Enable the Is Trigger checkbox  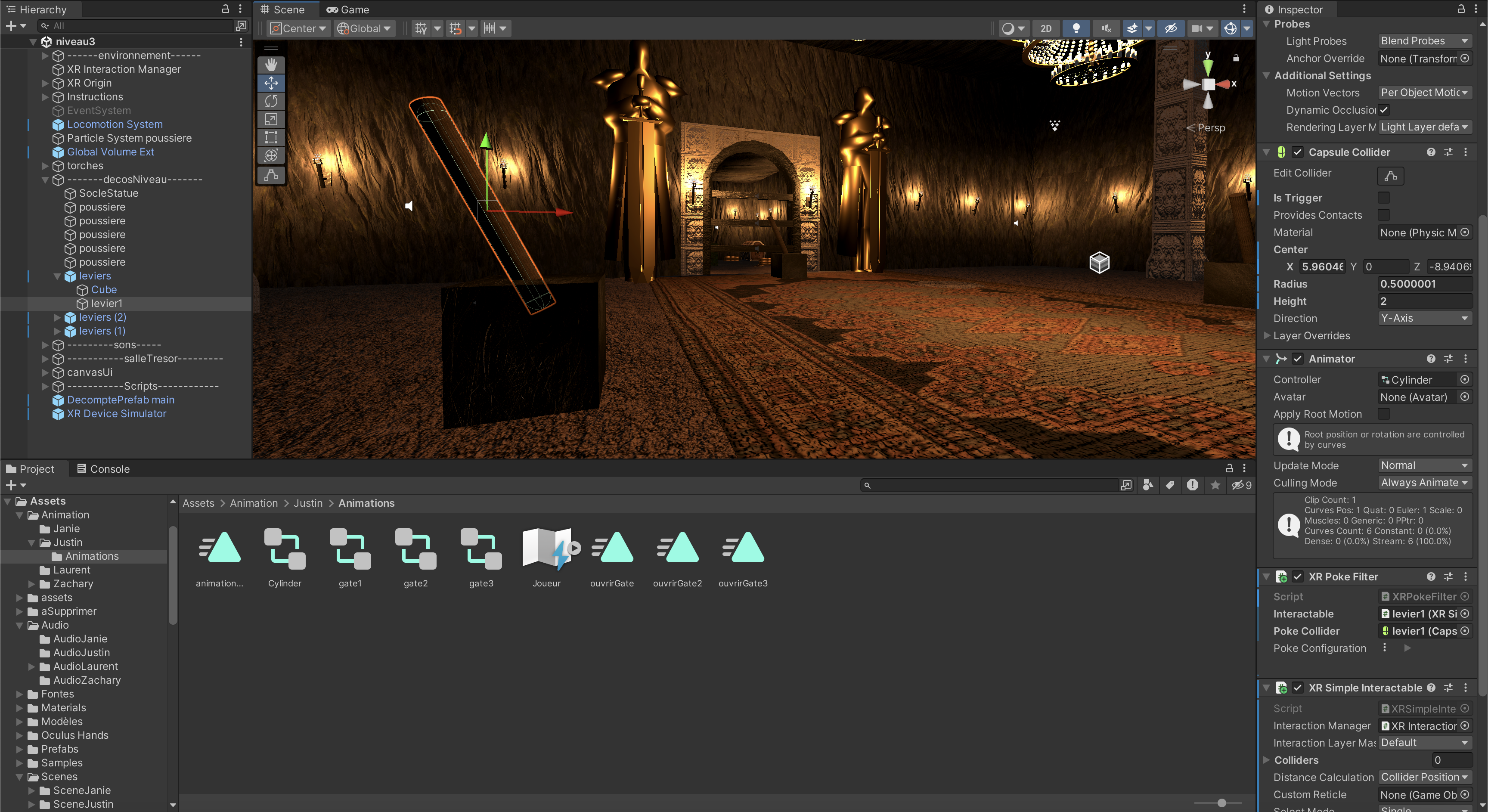click(x=1383, y=198)
